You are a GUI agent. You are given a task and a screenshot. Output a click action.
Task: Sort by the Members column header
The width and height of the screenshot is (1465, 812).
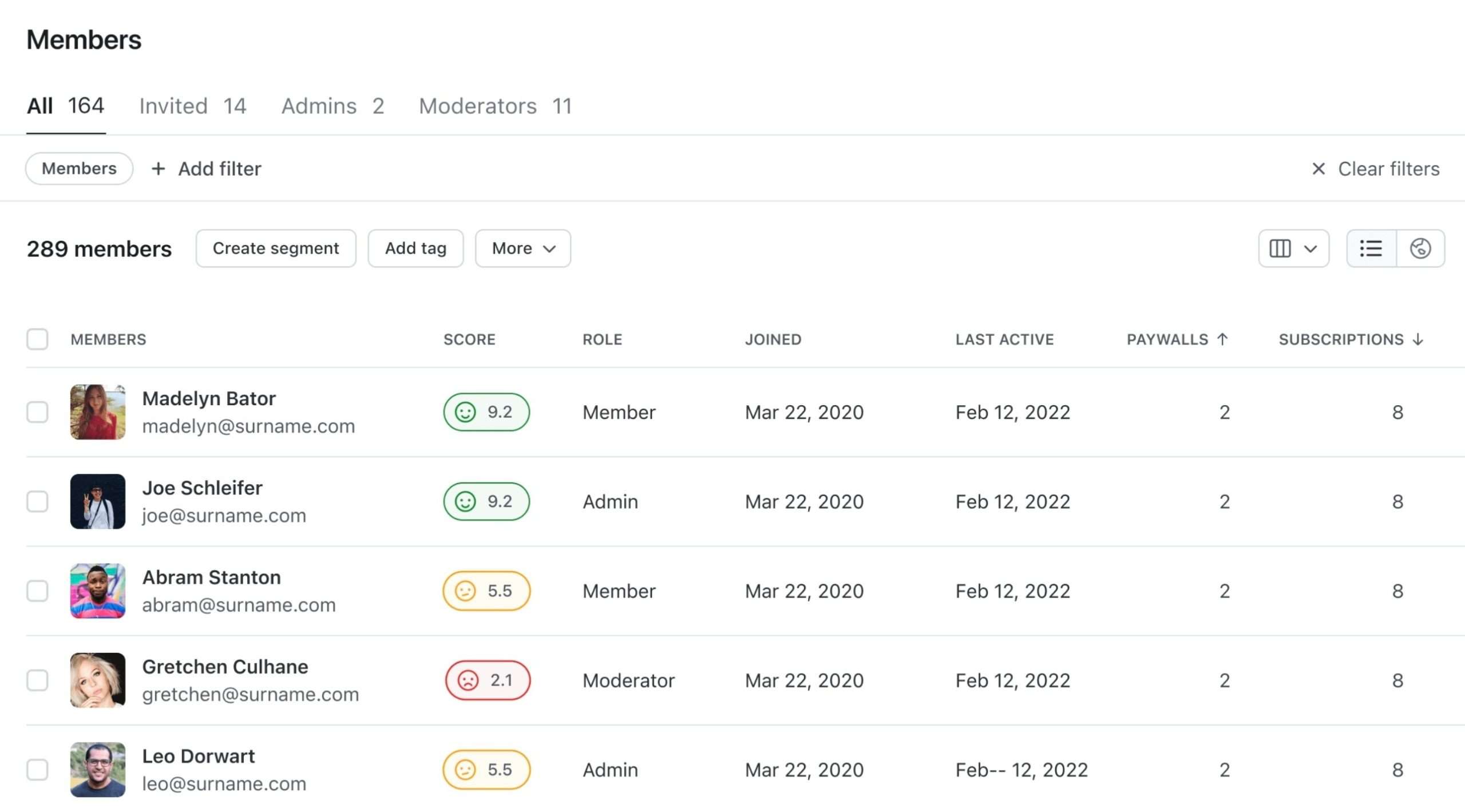pos(109,339)
